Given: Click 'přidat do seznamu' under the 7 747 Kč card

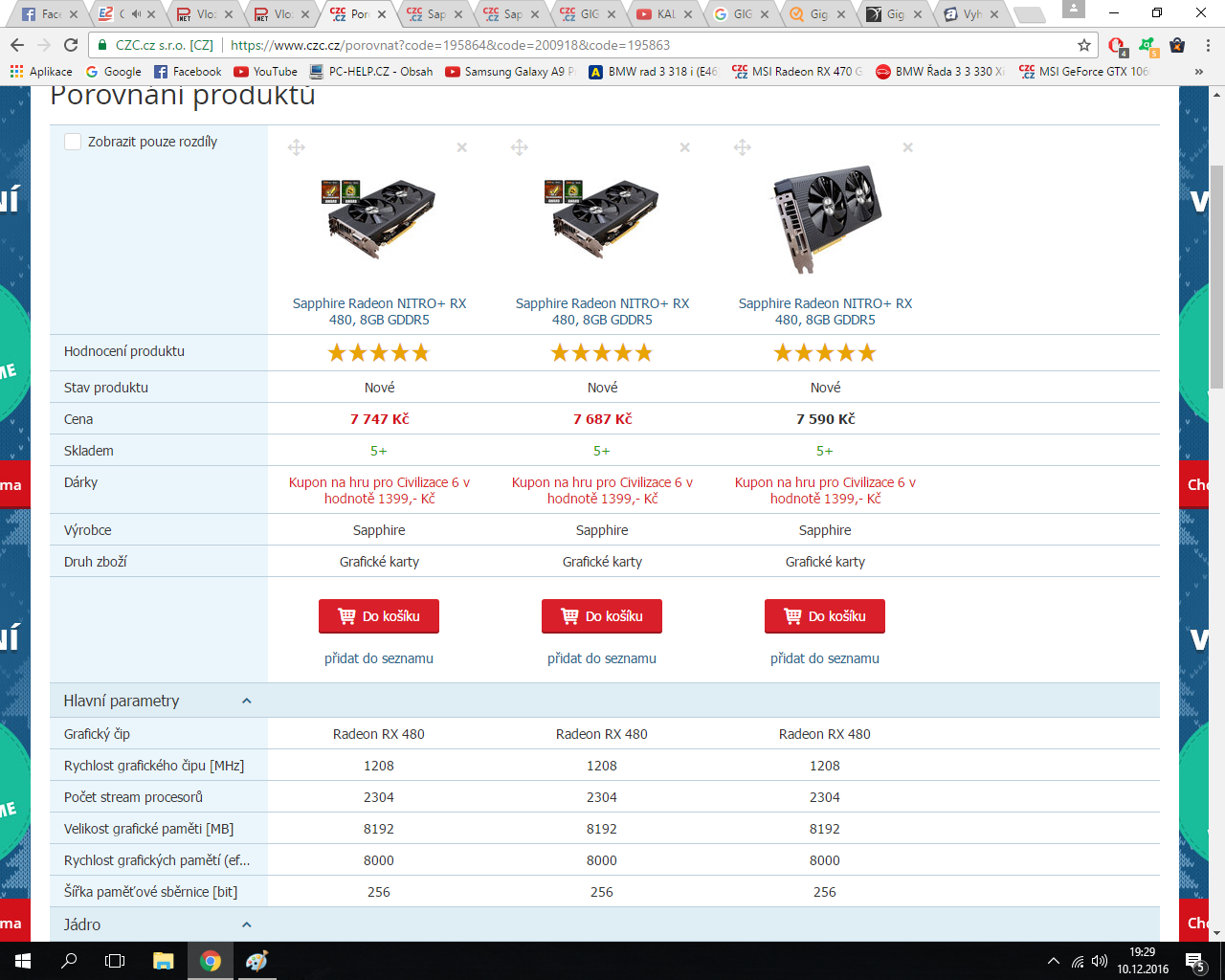Looking at the screenshot, I should click(x=379, y=658).
